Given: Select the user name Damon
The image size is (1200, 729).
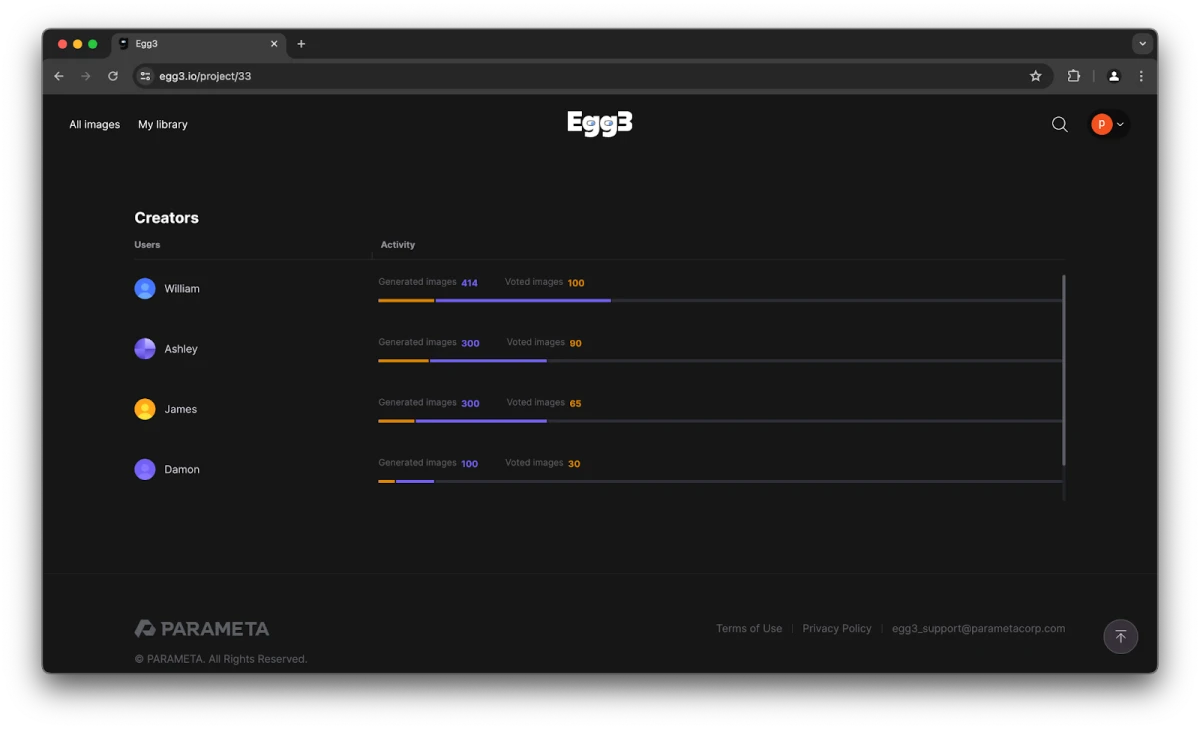Looking at the screenshot, I should pos(182,470).
